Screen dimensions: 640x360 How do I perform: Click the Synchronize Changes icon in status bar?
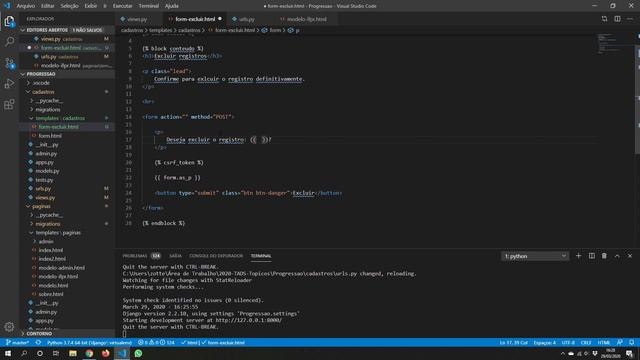tap(38, 342)
